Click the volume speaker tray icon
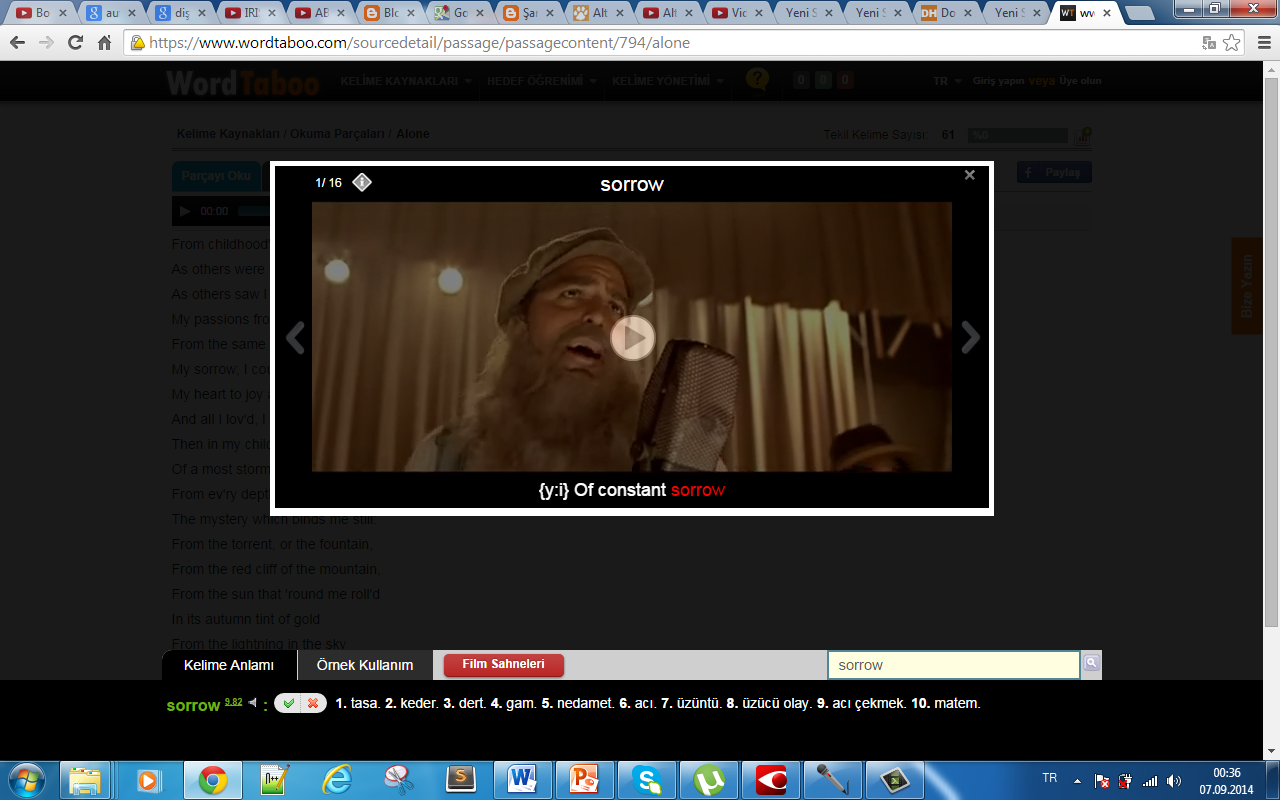Viewport: 1280px width, 800px height. click(1173, 780)
